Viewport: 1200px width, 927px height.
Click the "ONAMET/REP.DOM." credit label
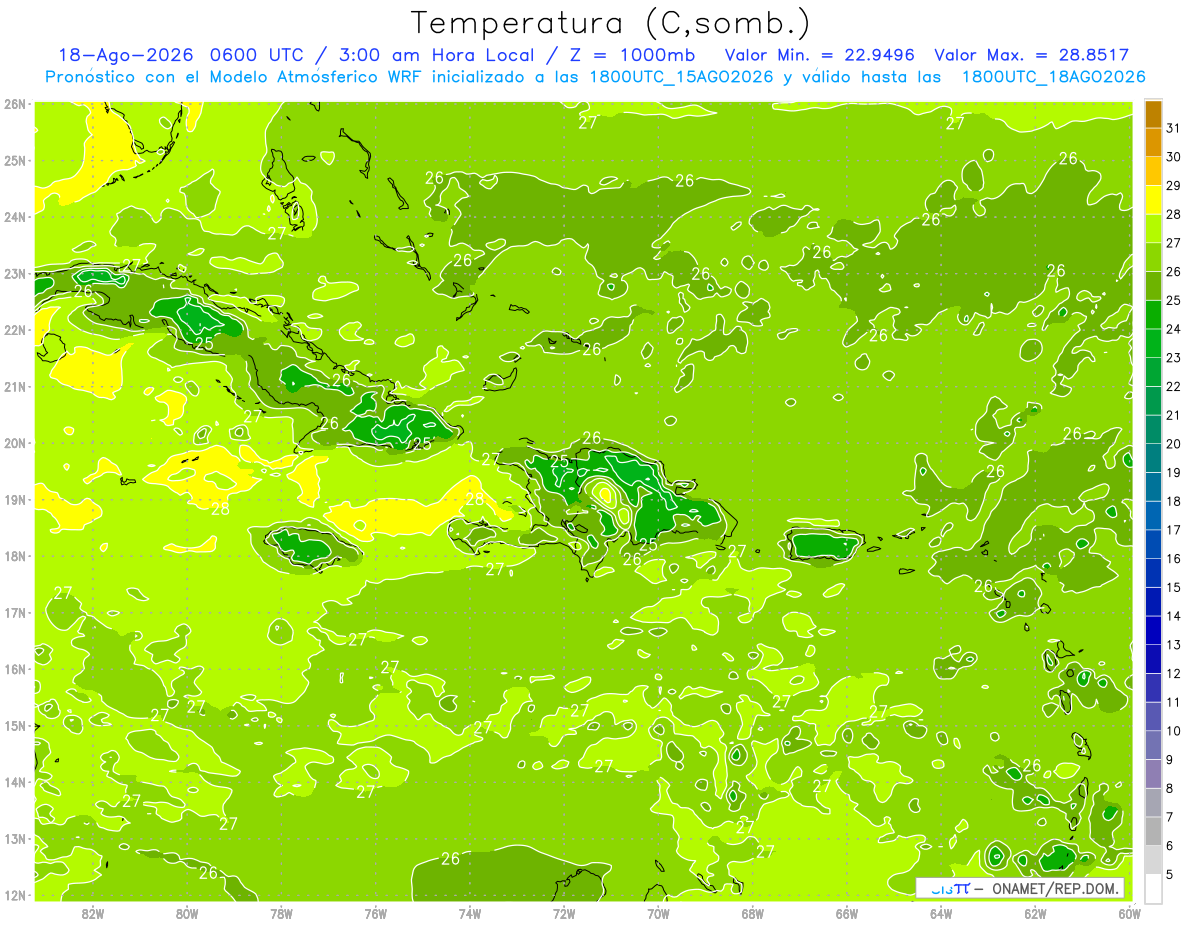point(1056,888)
